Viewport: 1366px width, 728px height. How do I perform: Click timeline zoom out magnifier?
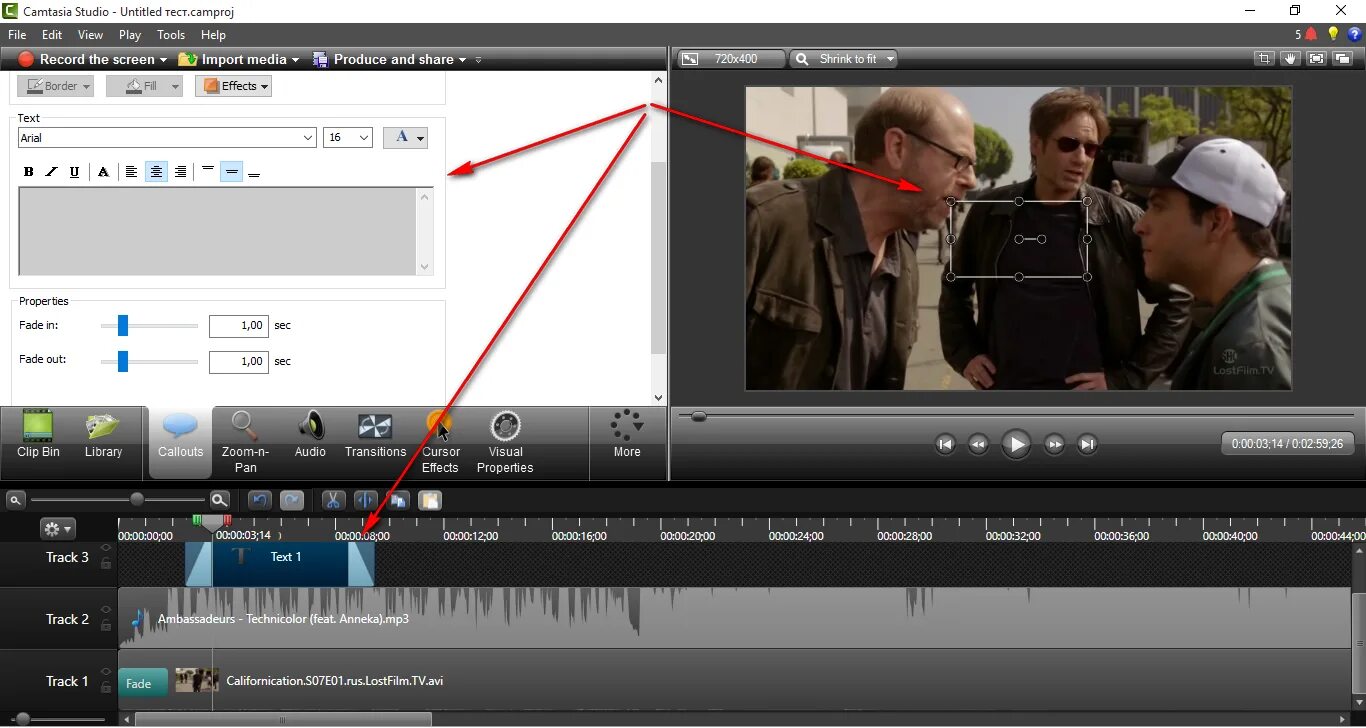[16, 500]
